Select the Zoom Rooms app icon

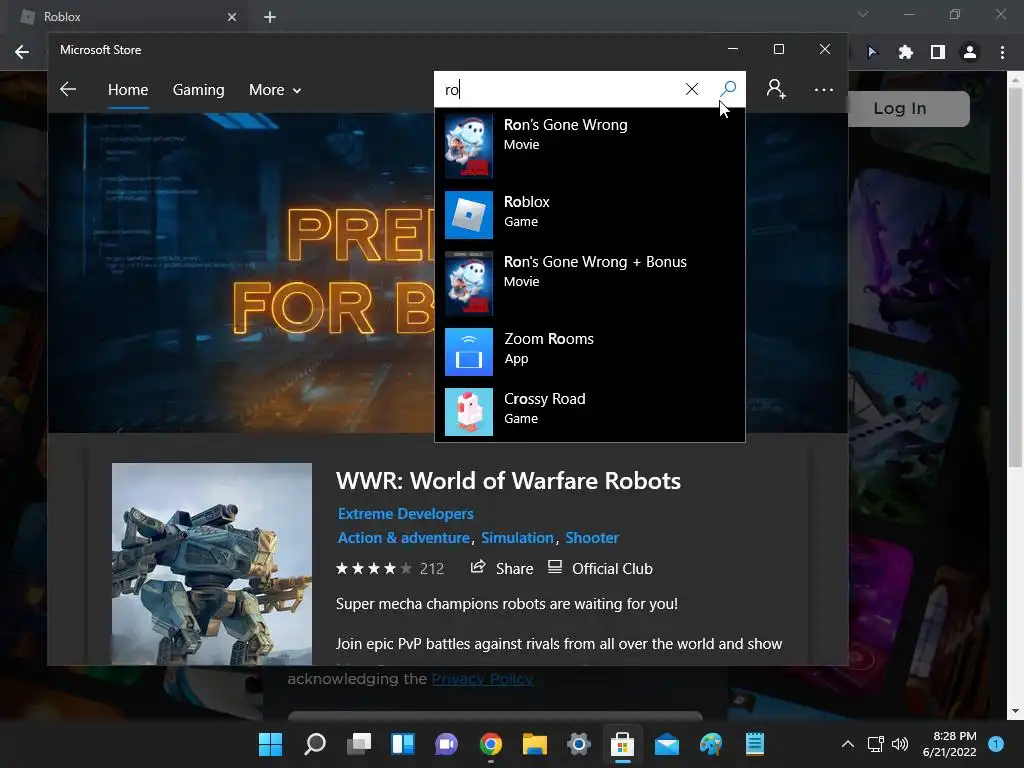[469, 352]
